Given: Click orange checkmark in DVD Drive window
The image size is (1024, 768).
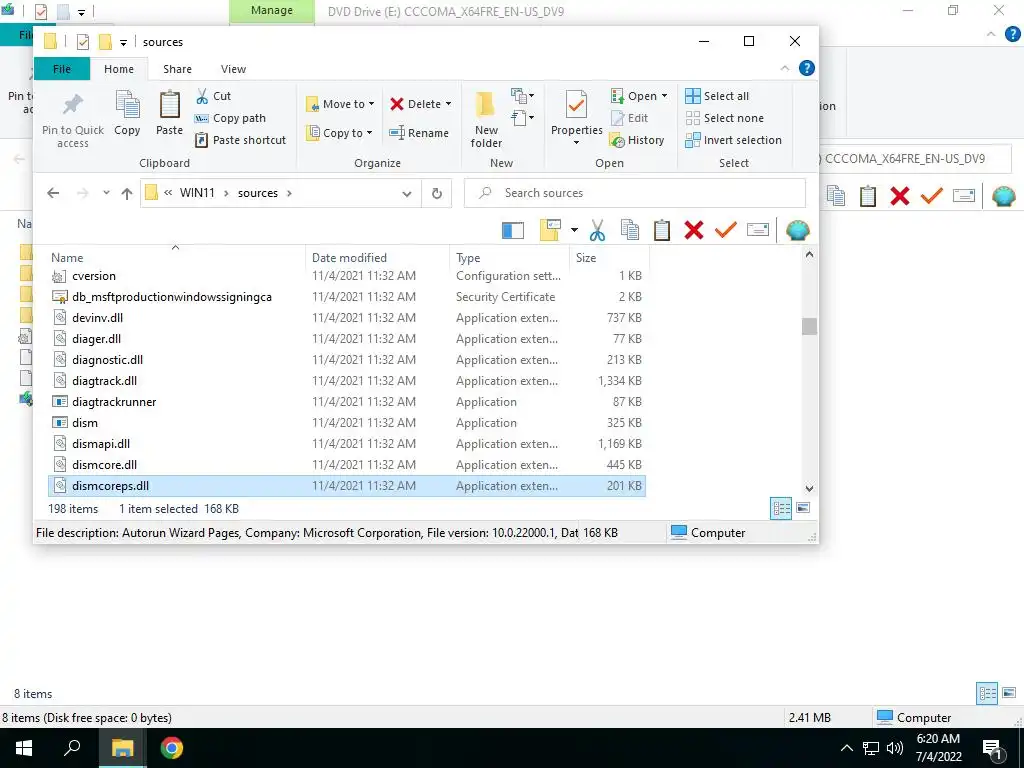Looking at the screenshot, I should (931, 195).
